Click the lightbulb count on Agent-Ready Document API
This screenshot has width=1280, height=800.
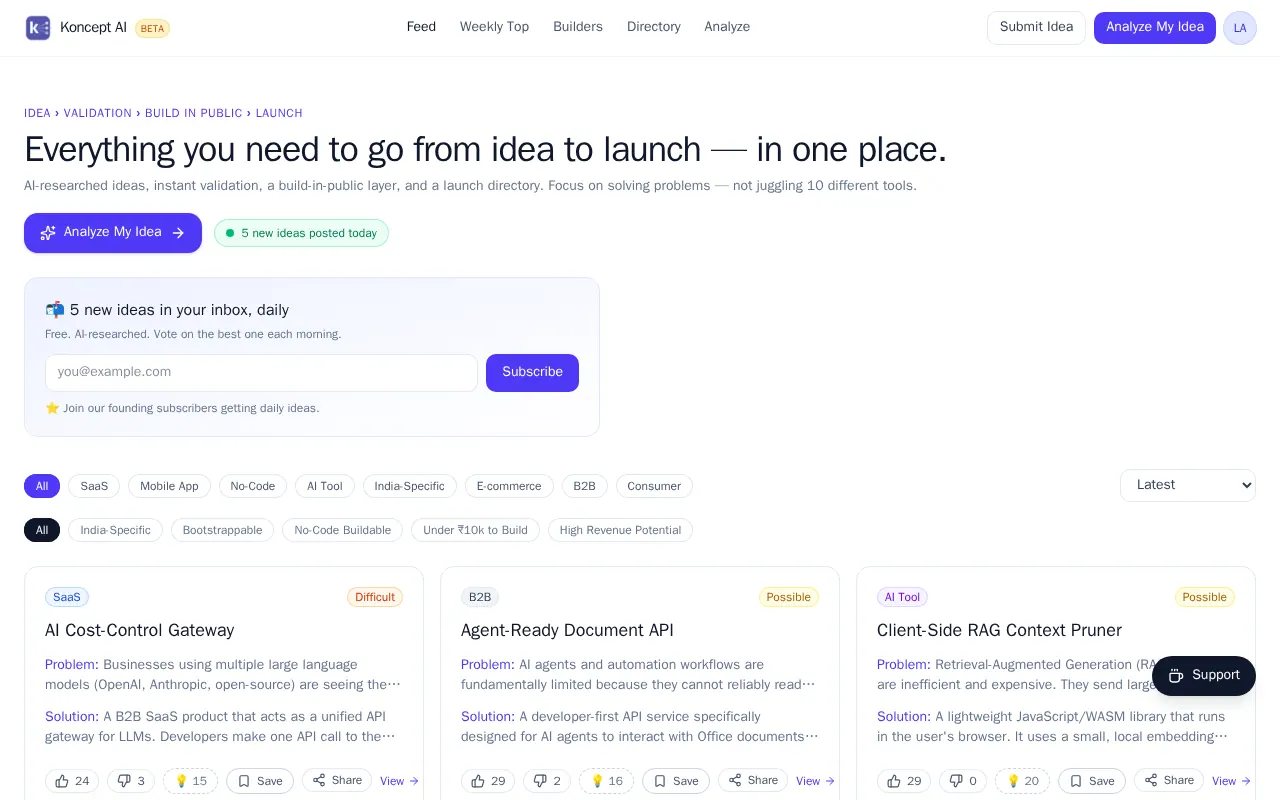(606, 781)
